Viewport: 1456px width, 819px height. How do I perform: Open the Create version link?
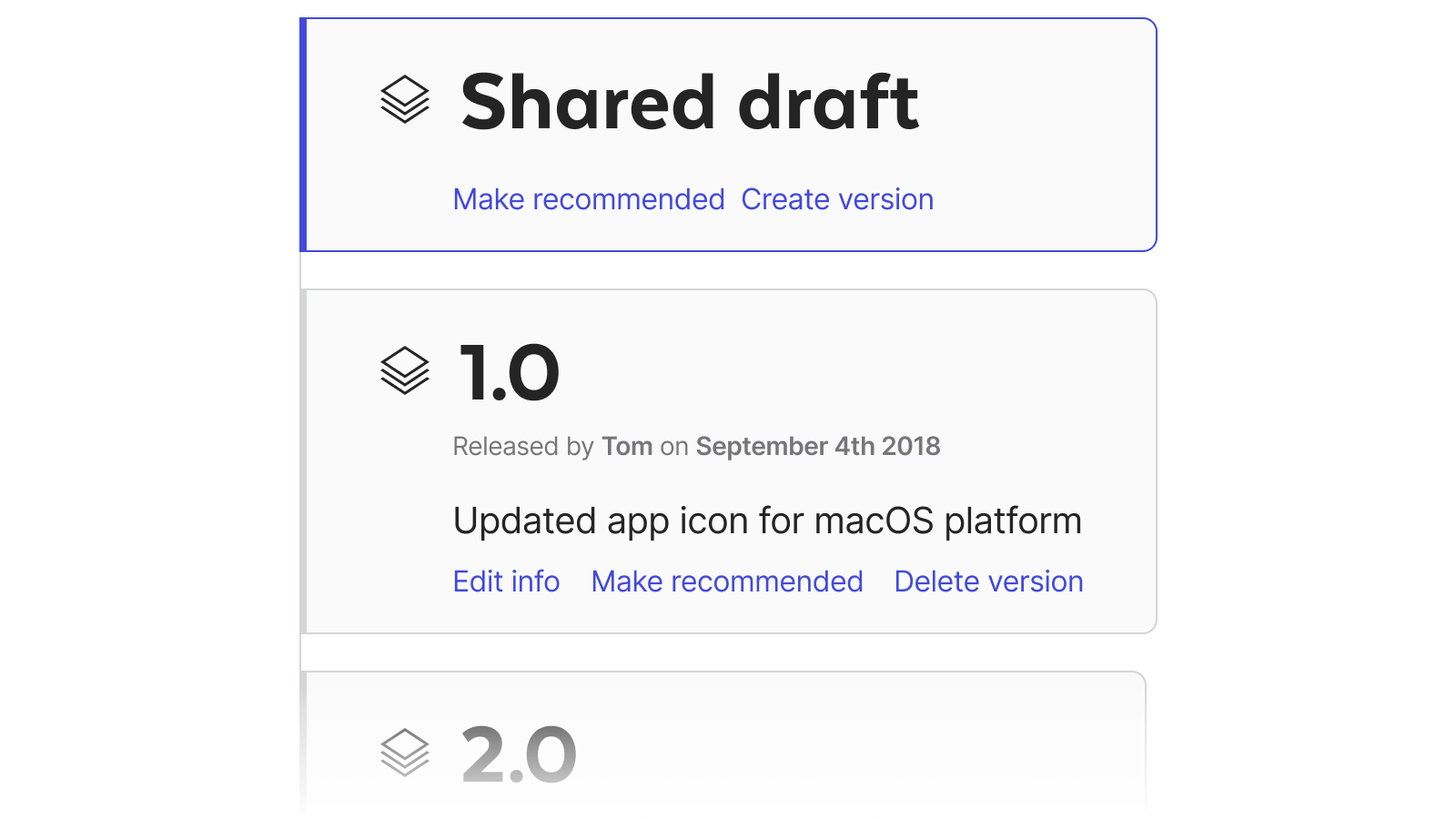pyautogui.click(x=837, y=199)
